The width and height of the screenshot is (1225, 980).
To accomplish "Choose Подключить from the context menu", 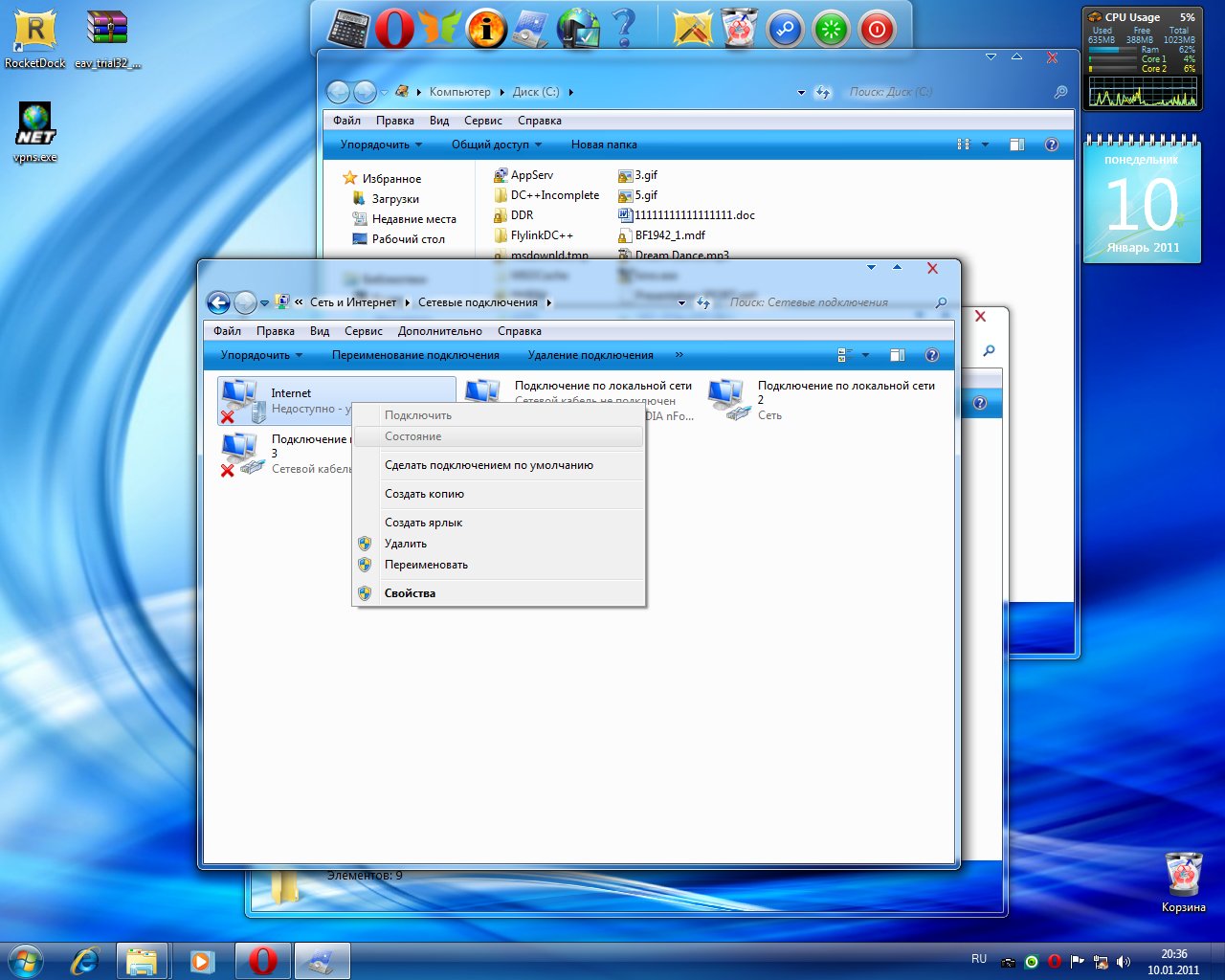I will pos(418,415).
